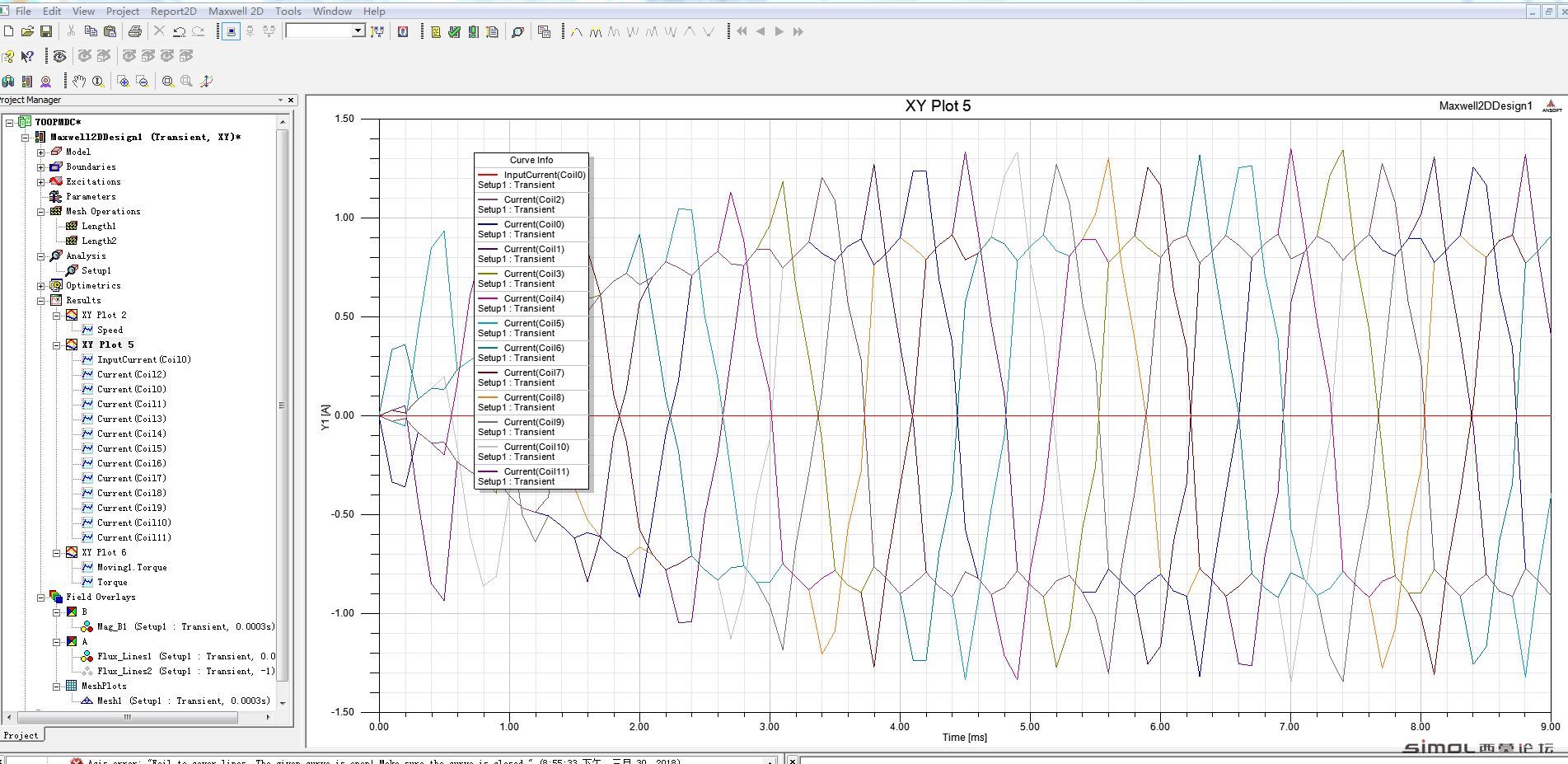This screenshot has width=1568, height=764.
Task: Select Length2 mesh operation
Action: [99, 241]
